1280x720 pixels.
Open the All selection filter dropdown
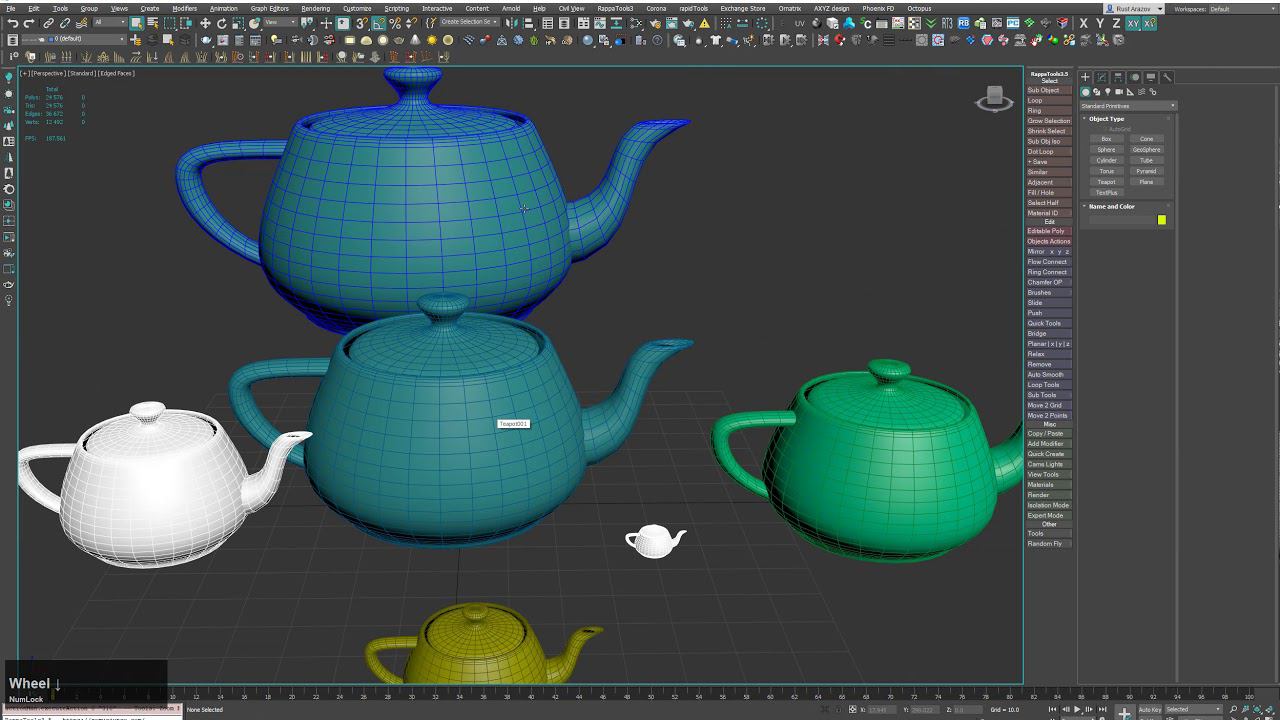coord(109,23)
